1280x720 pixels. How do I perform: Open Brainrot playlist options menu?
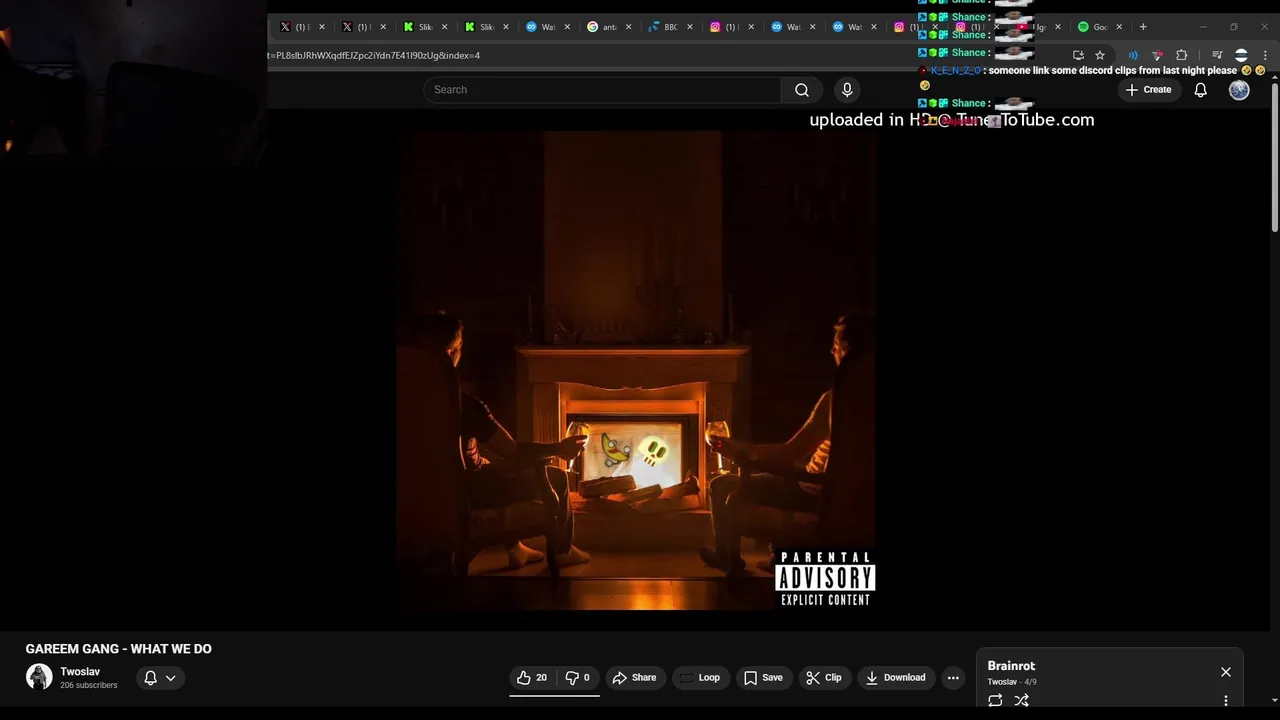(x=1226, y=701)
